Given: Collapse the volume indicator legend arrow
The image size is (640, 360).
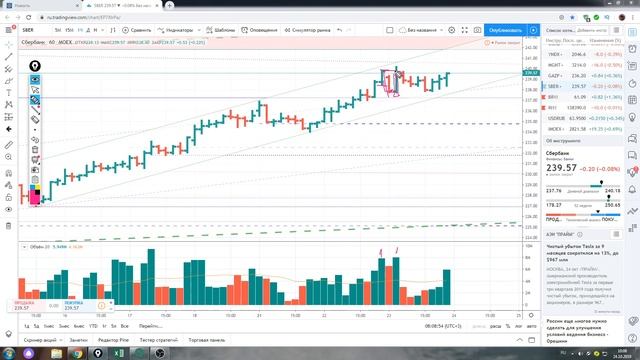Looking at the screenshot, I should (24, 247).
